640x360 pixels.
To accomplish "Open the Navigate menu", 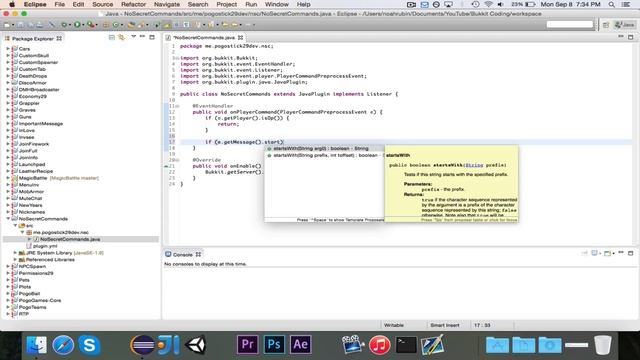I will pyautogui.click(x=167, y=4).
